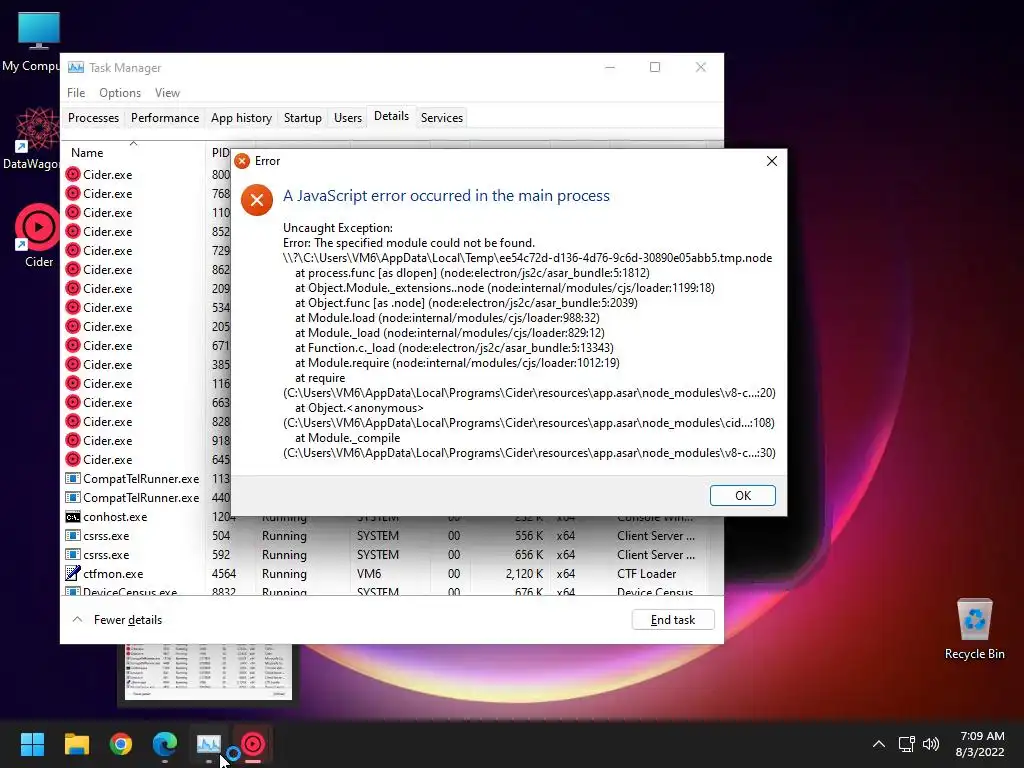Select the Cider.exe row with PID starting 918
This screenshot has height=768, width=1024.
pos(148,440)
